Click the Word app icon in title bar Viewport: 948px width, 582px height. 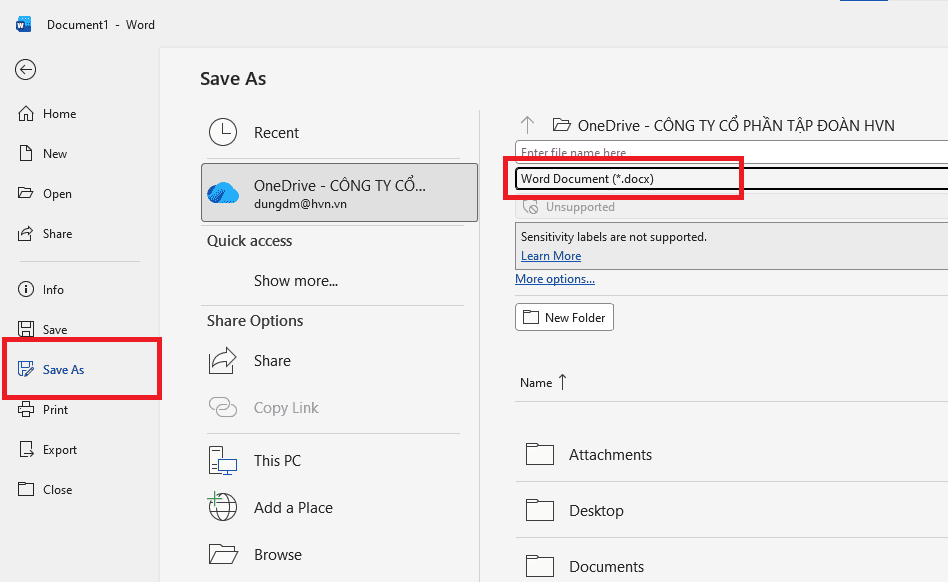point(24,24)
